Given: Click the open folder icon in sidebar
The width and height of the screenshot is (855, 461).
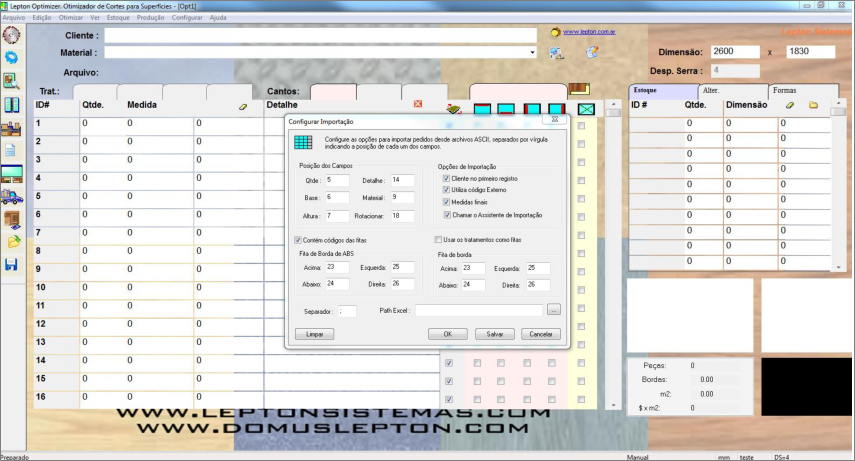Looking at the screenshot, I should pyautogui.click(x=14, y=242).
